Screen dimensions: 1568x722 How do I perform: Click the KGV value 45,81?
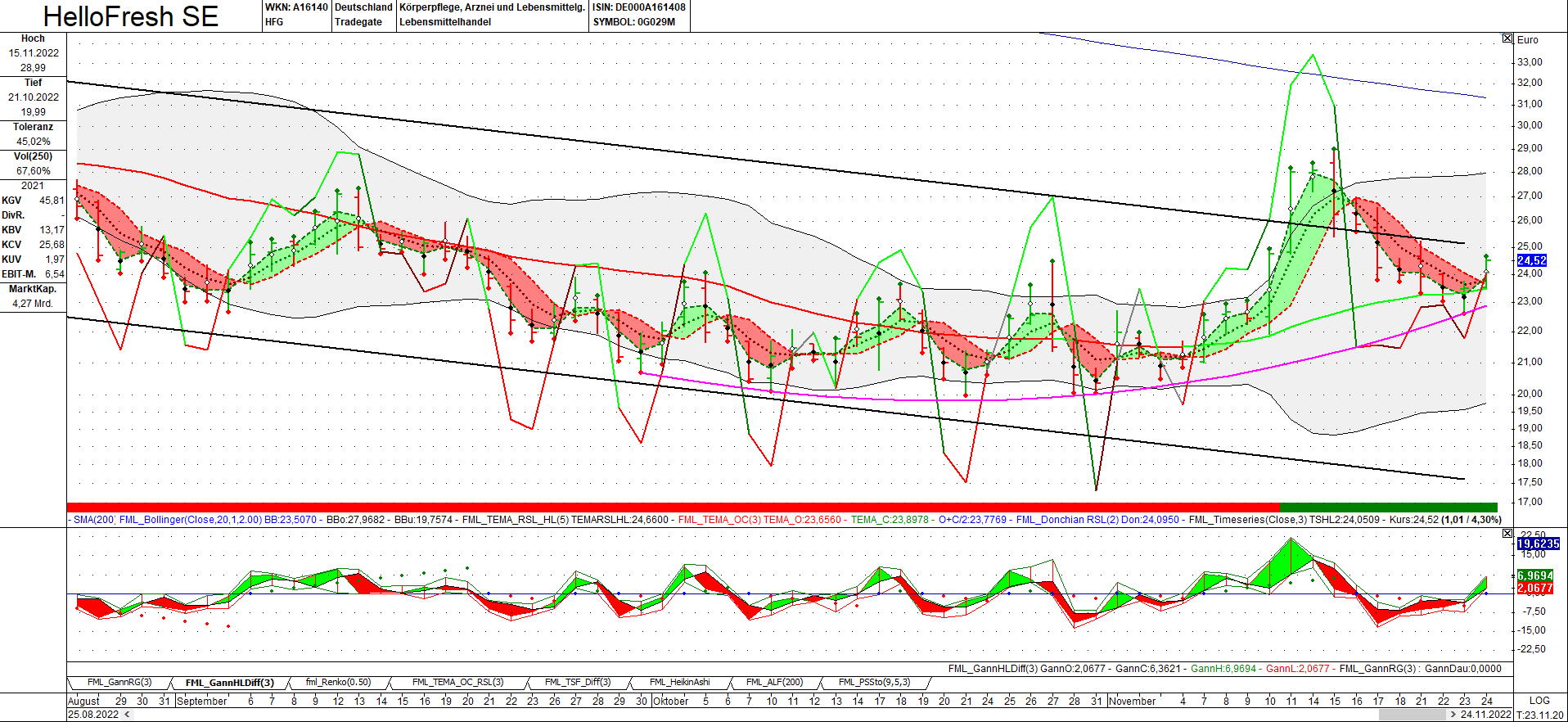tap(52, 201)
